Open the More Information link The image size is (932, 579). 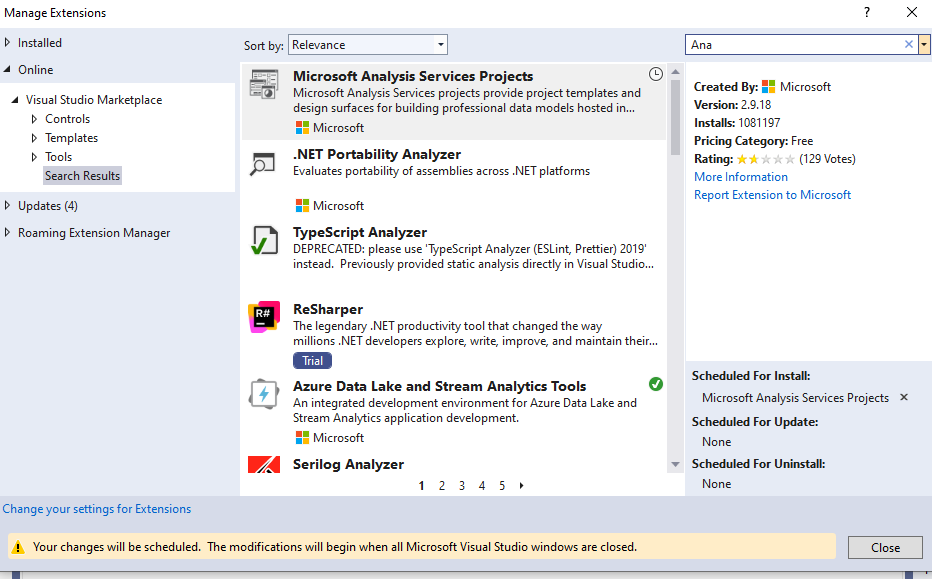[x=741, y=177]
